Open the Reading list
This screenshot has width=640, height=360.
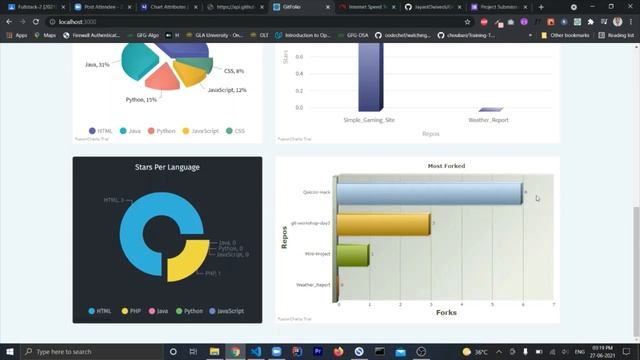click(616, 36)
